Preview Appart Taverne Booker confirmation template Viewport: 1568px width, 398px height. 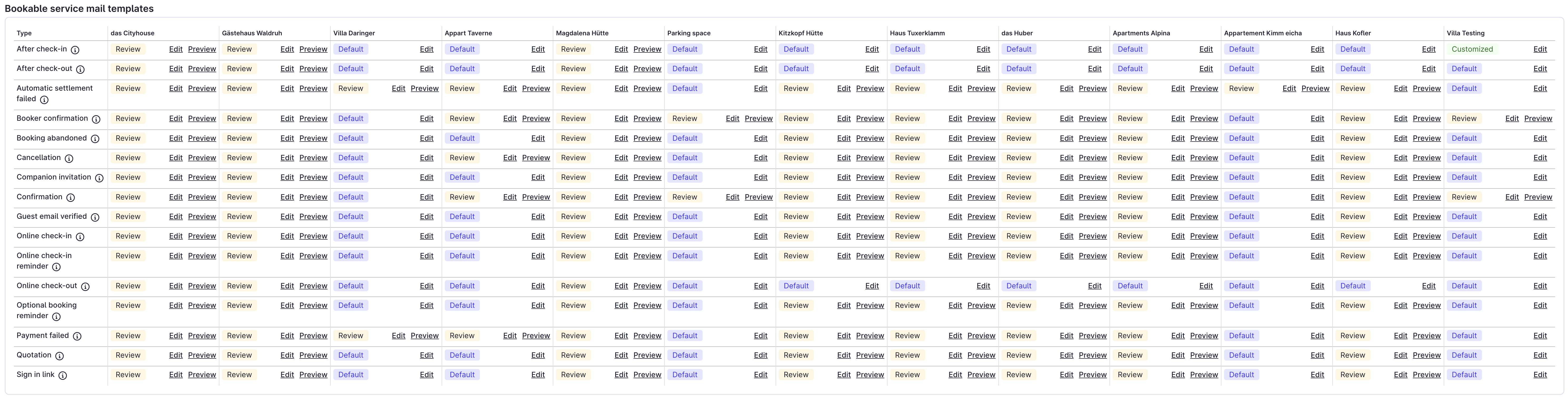[536, 119]
